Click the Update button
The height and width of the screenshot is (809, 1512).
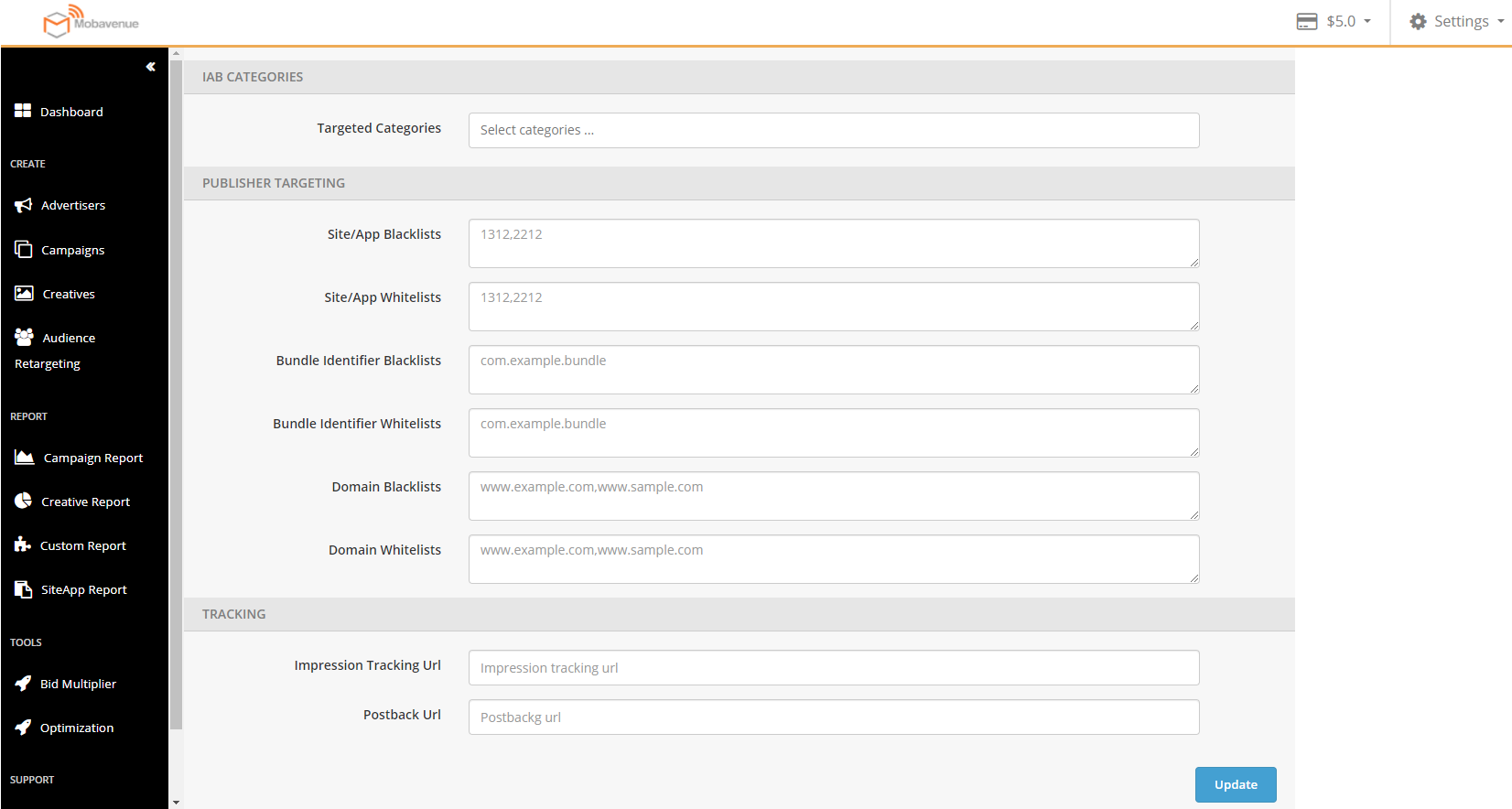point(1236,784)
